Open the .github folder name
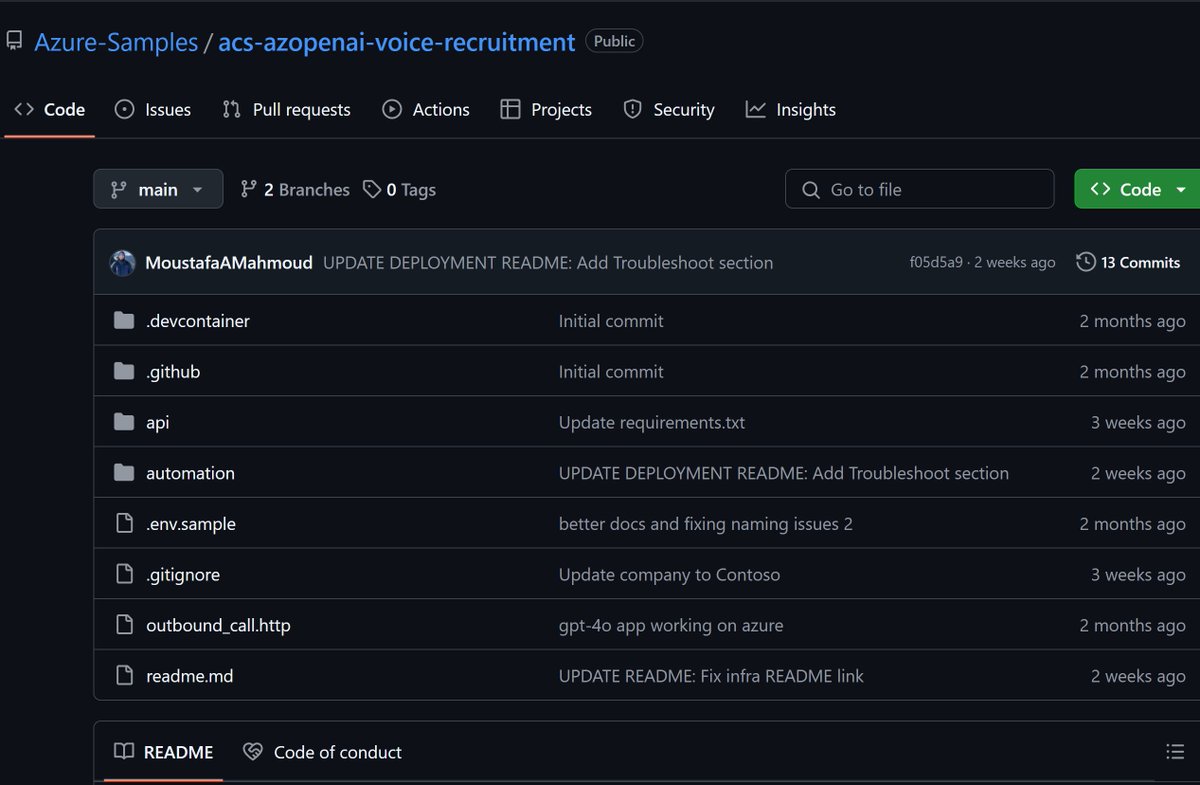 [x=173, y=371]
